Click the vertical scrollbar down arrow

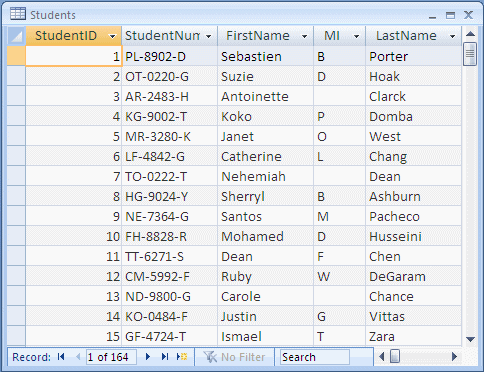(470, 339)
